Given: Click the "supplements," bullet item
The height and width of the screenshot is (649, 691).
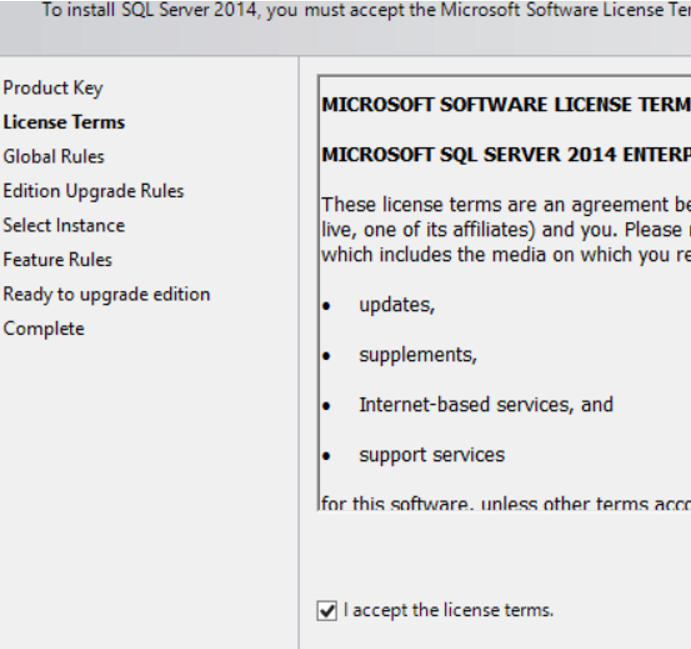Looking at the screenshot, I should 418,355.
